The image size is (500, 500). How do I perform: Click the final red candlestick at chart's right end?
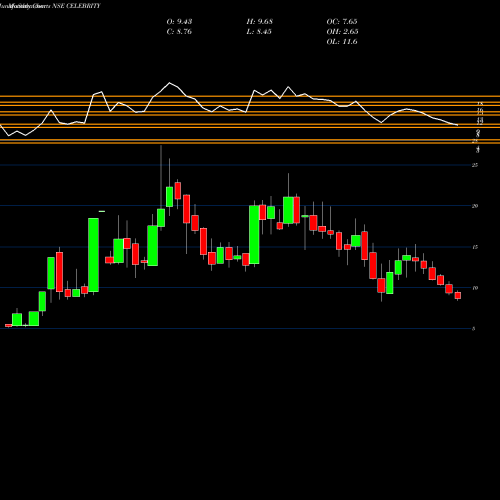point(458,295)
